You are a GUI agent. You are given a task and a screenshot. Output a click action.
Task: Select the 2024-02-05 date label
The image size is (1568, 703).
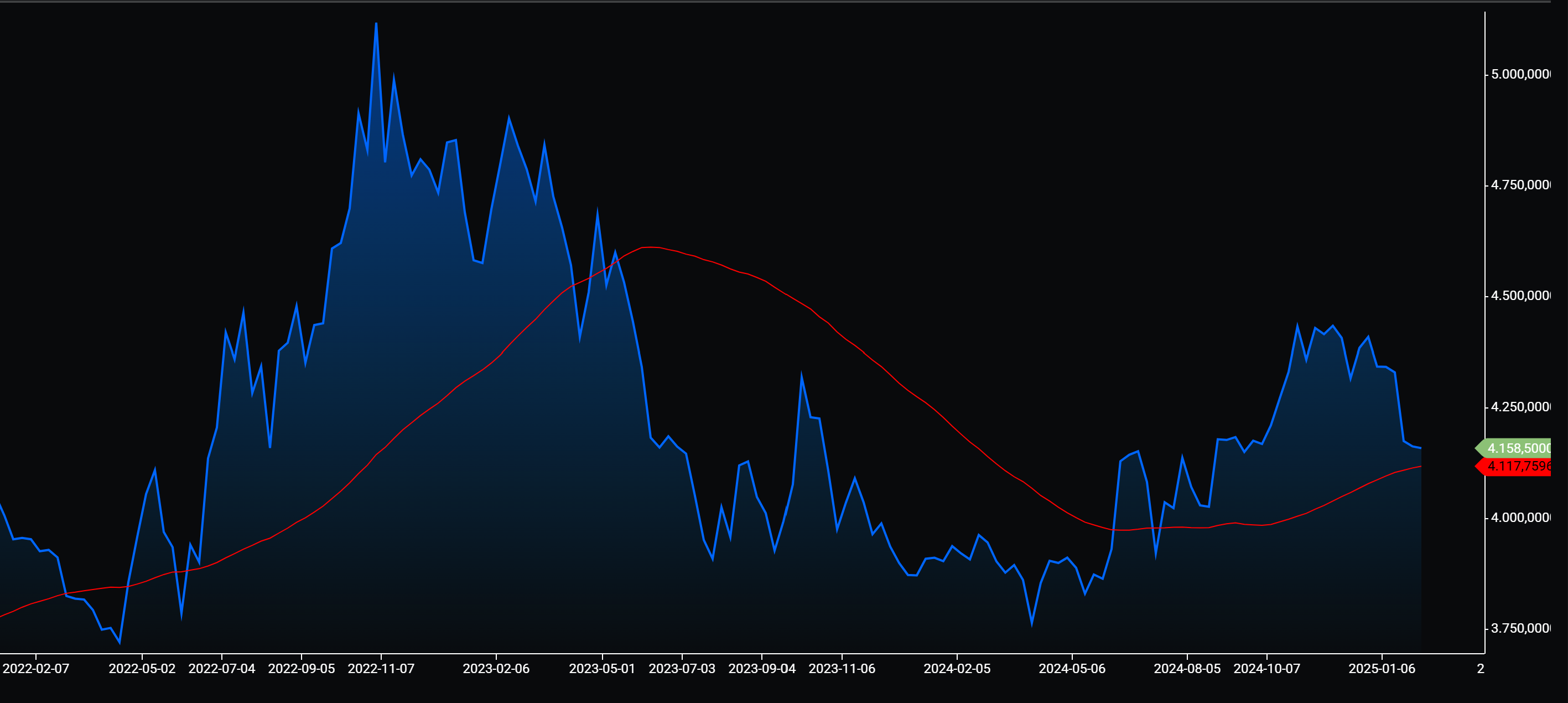pos(957,669)
